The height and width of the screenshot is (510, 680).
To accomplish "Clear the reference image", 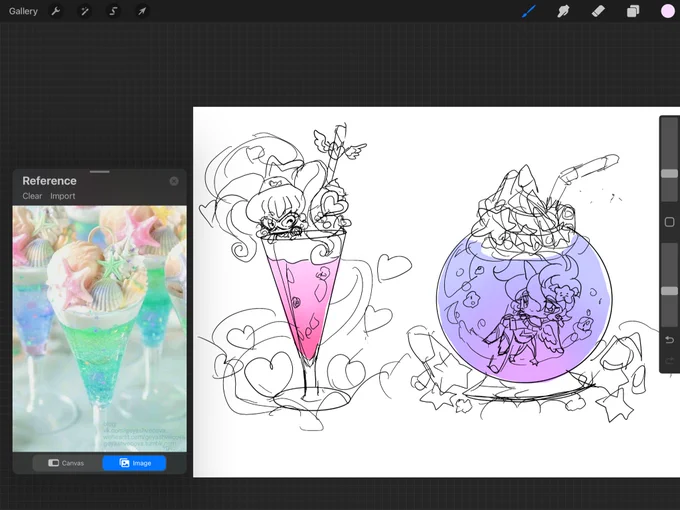I will coord(32,196).
